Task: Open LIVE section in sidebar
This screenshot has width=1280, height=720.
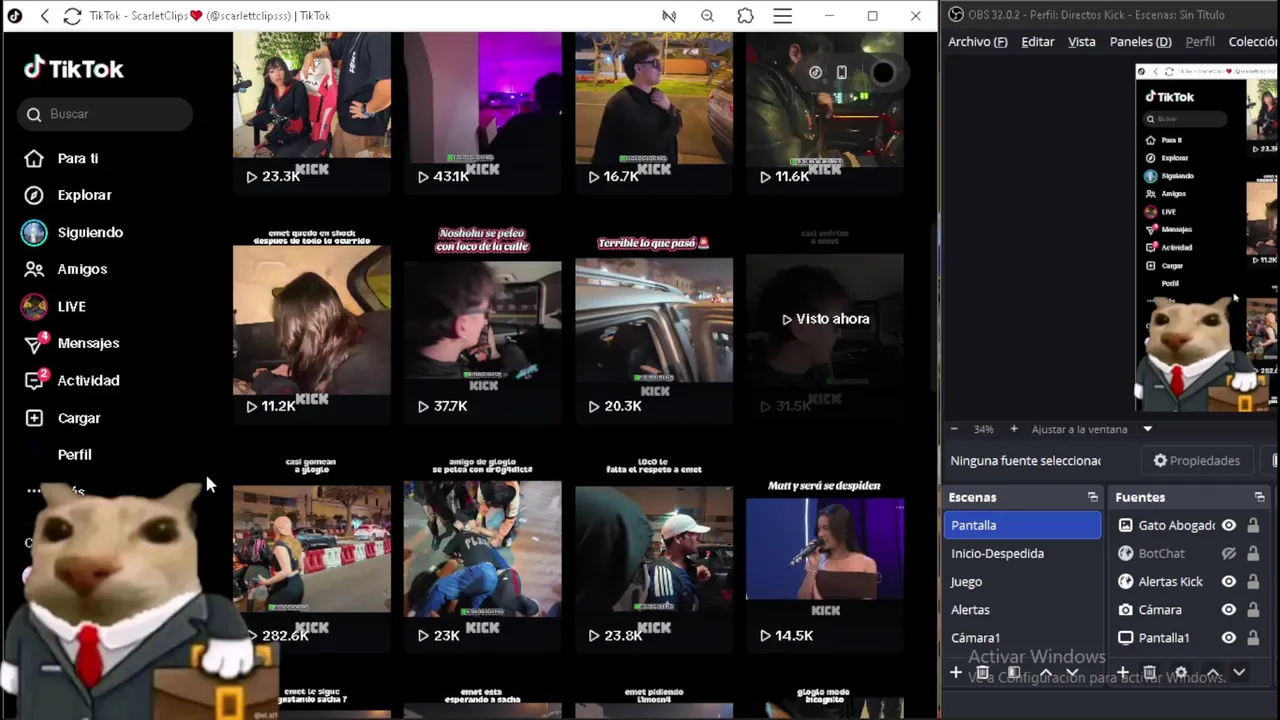Action: click(71, 306)
